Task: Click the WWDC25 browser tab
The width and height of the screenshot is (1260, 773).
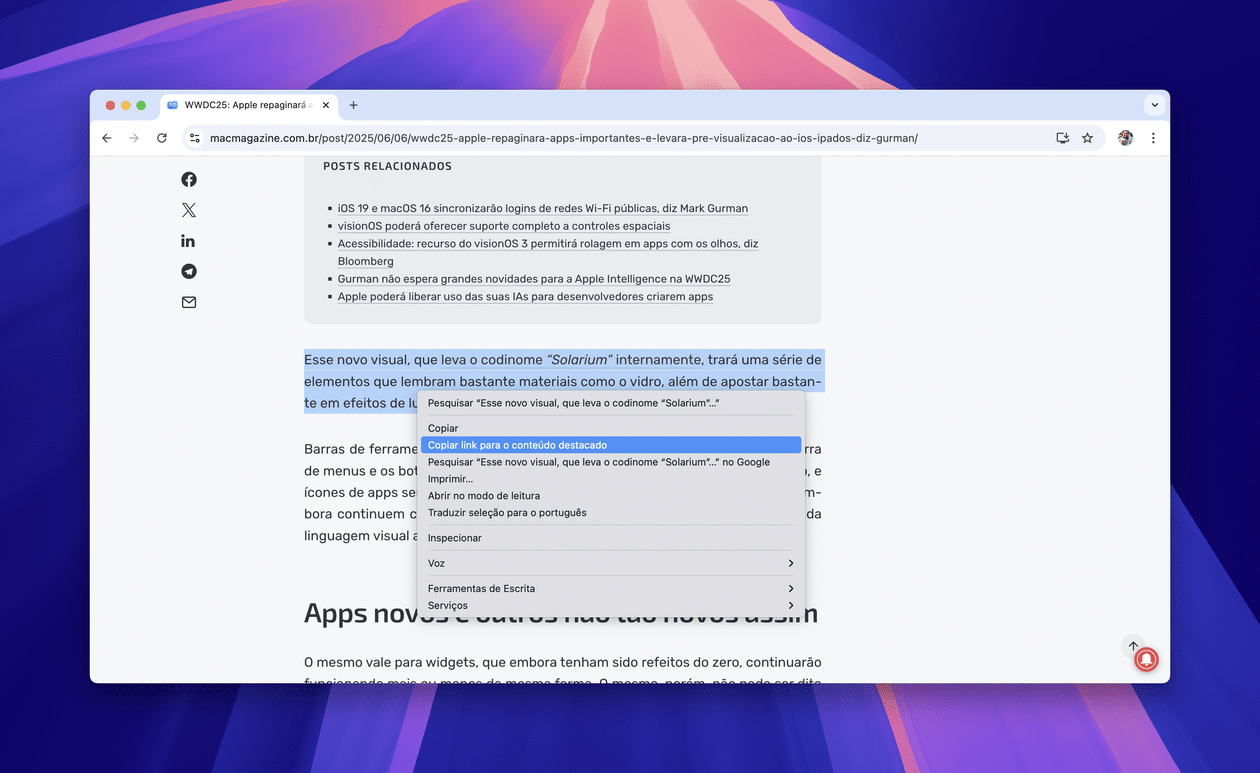Action: [249, 105]
